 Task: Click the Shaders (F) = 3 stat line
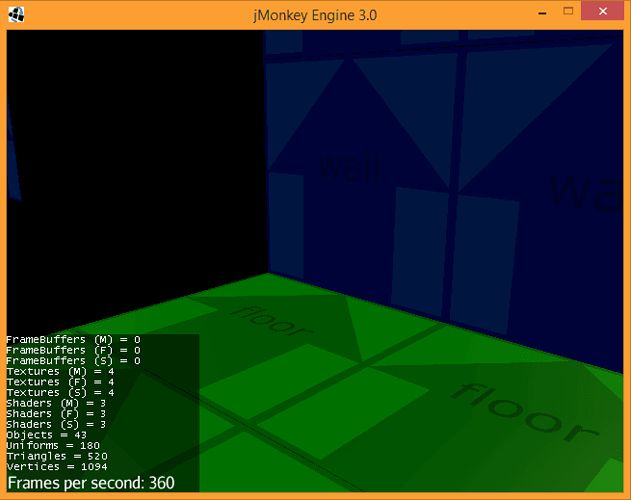coord(56,414)
